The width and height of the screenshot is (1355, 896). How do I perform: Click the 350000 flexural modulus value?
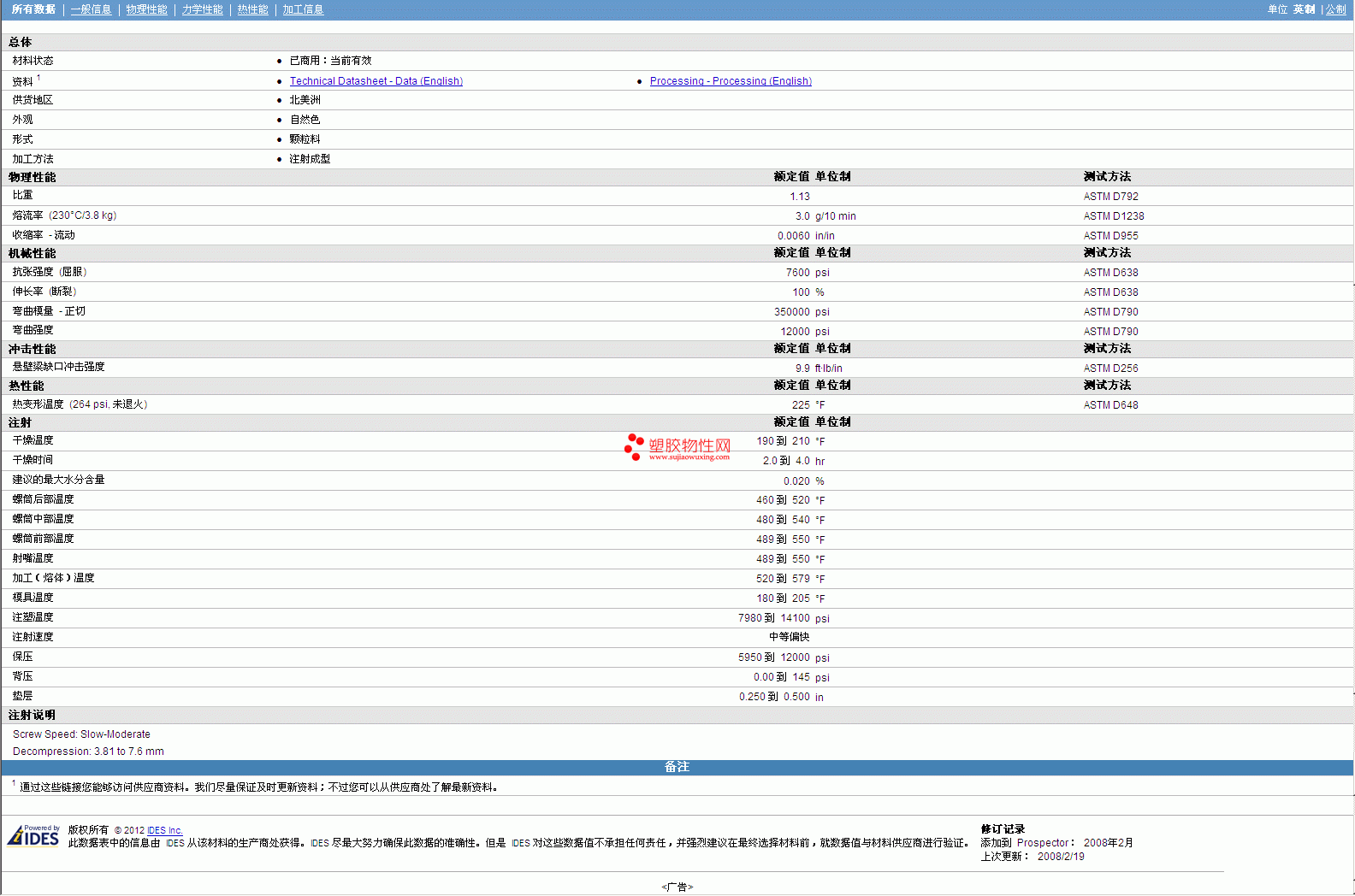coord(791,312)
